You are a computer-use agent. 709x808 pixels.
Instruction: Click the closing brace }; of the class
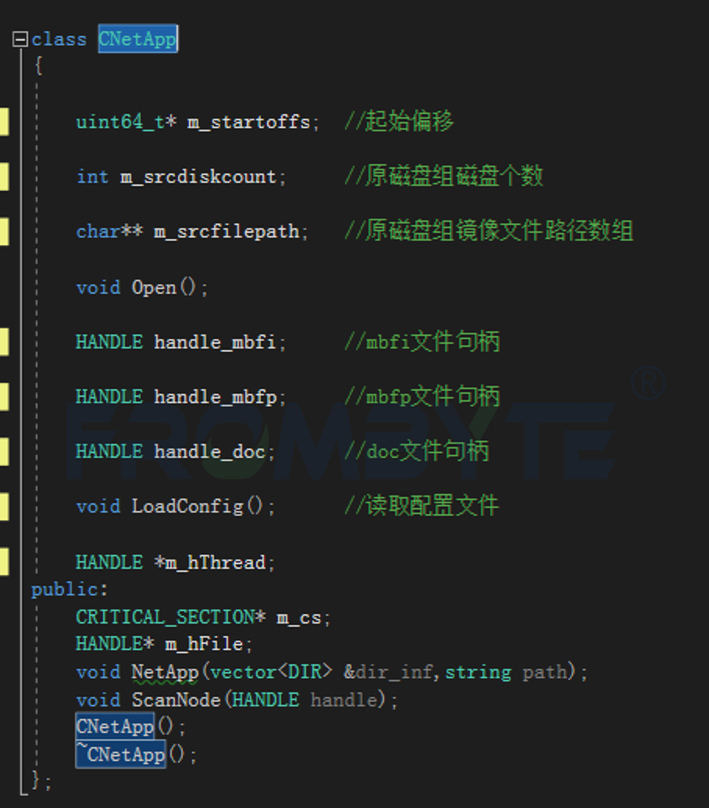41,780
